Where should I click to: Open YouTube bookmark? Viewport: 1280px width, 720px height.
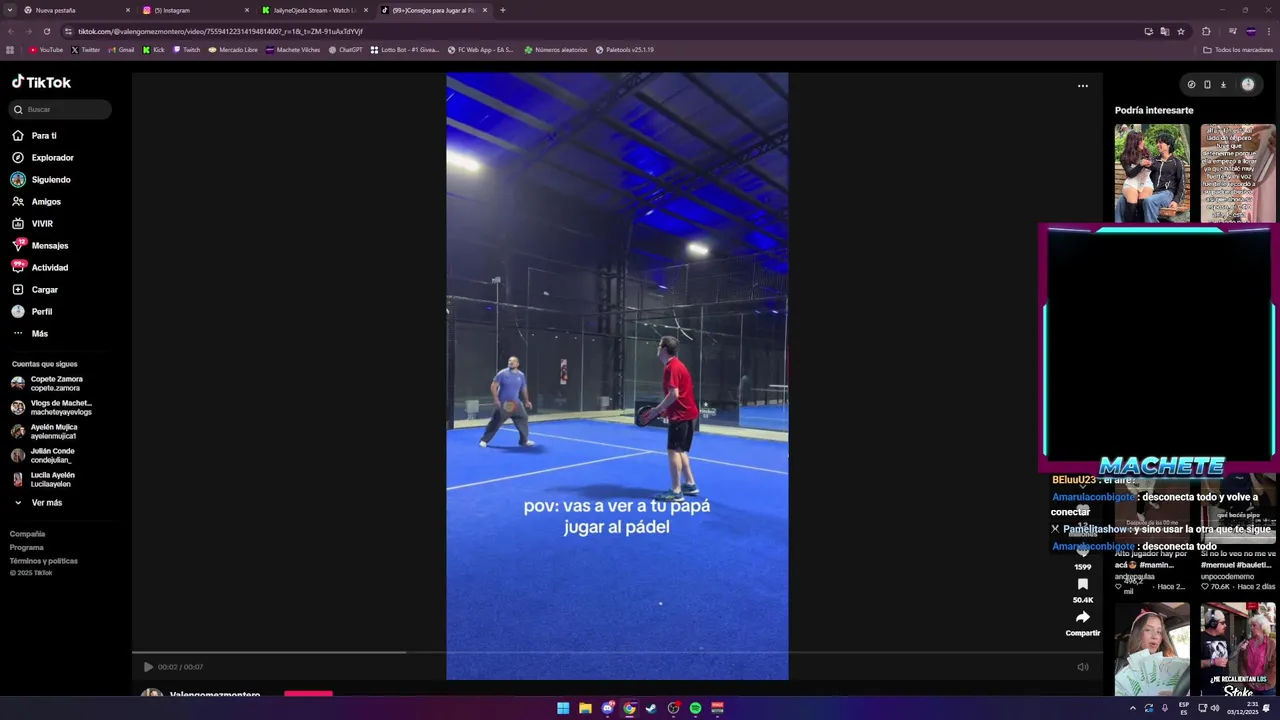[x=46, y=50]
